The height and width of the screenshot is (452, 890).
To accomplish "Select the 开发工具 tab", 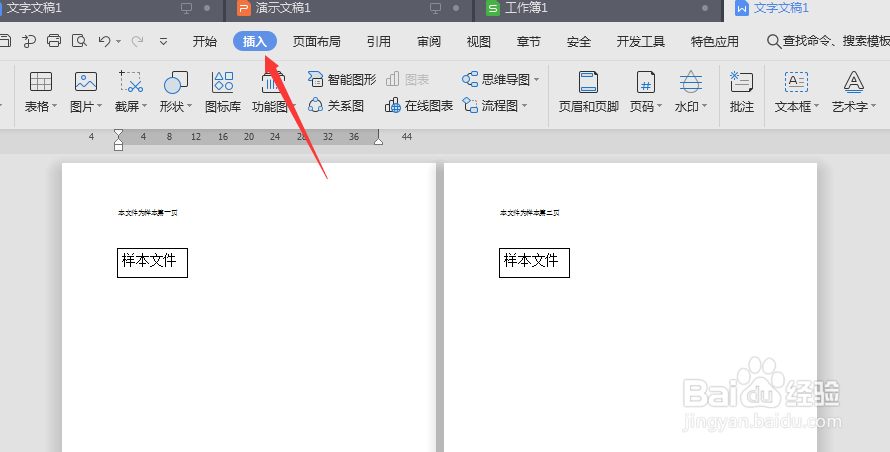I will 641,41.
